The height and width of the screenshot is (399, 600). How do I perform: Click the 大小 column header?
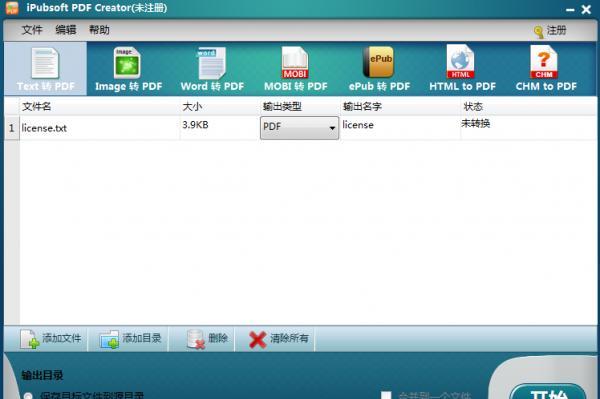(220, 106)
